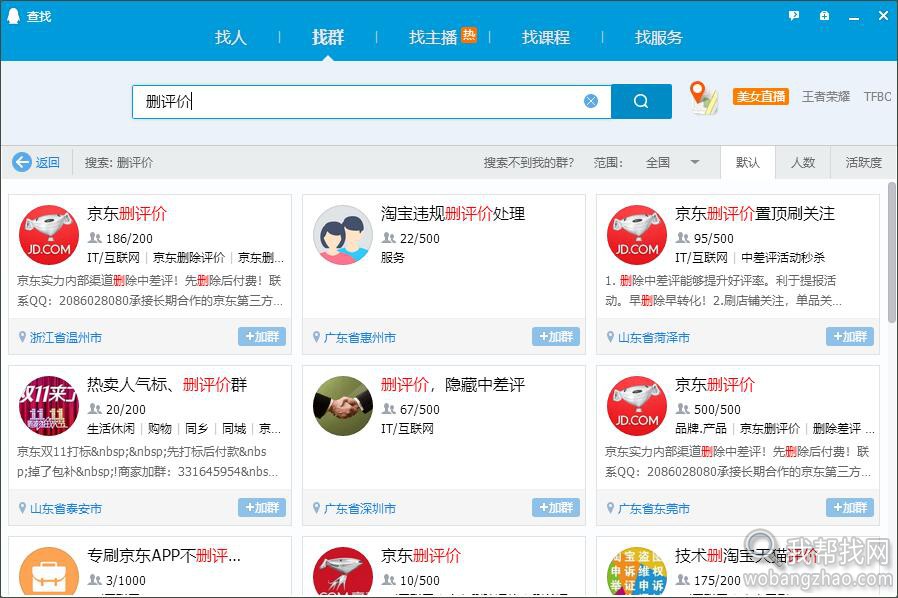Open group title 京东删评价置顶刷关注
This screenshot has width=898, height=598.
point(754,214)
